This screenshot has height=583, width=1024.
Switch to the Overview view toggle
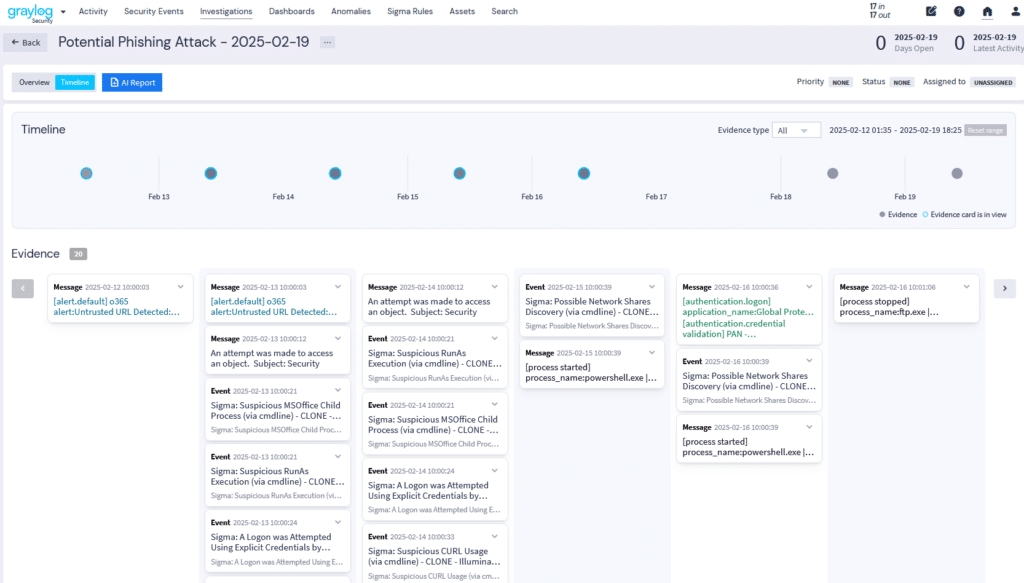(x=34, y=83)
